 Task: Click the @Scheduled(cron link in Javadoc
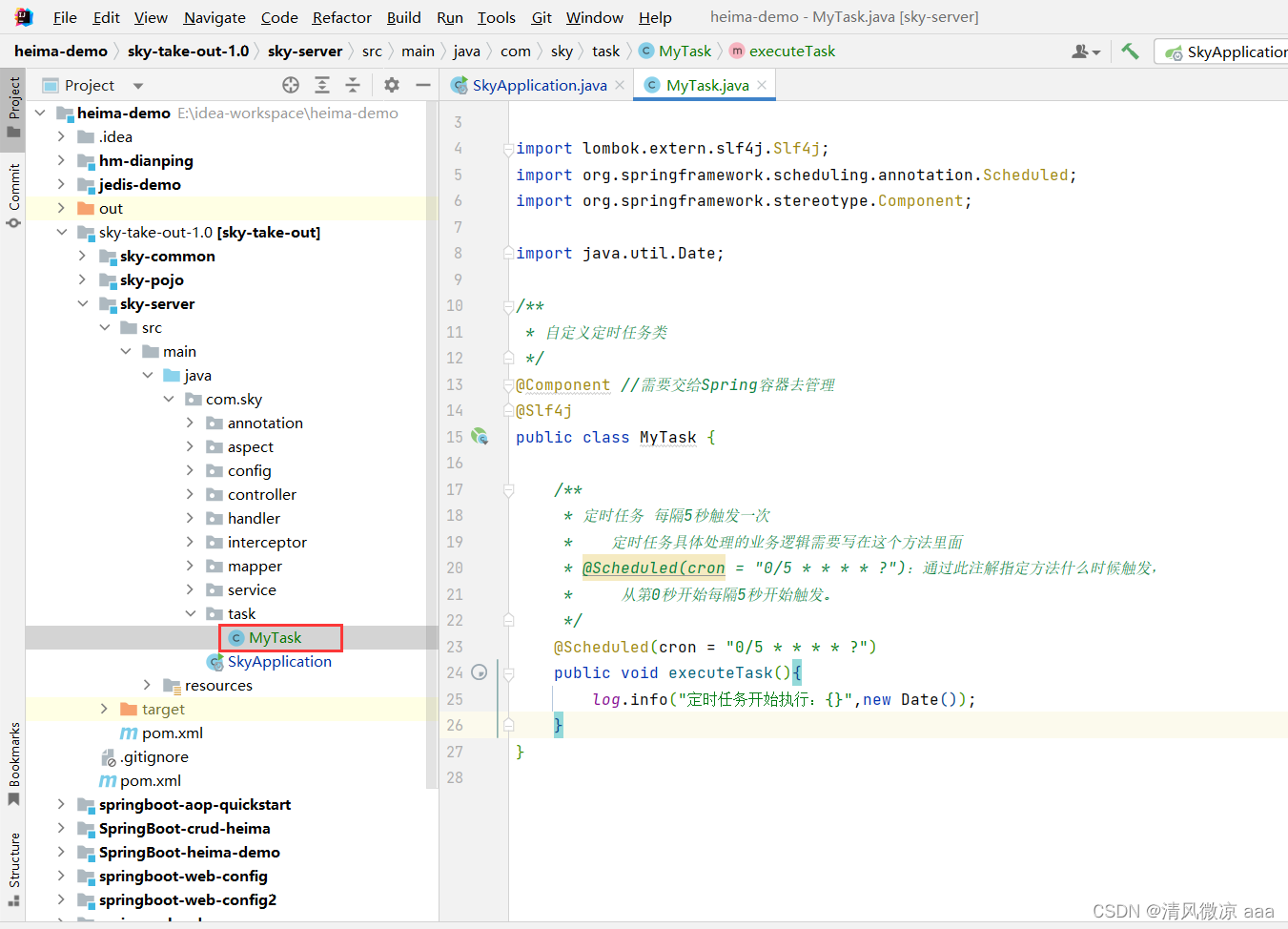coord(653,568)
